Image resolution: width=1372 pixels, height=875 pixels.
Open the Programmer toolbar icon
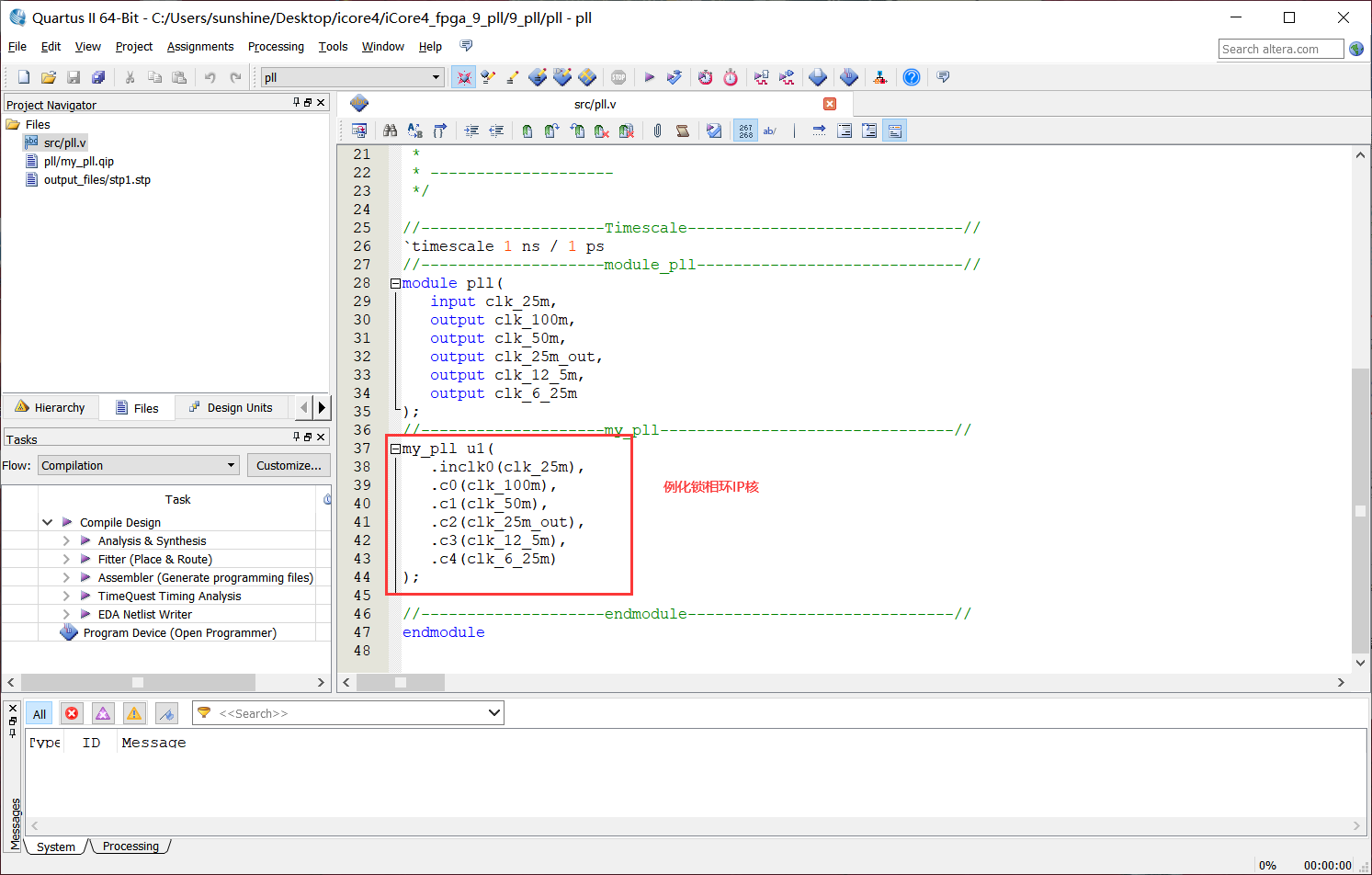[849, 77]
